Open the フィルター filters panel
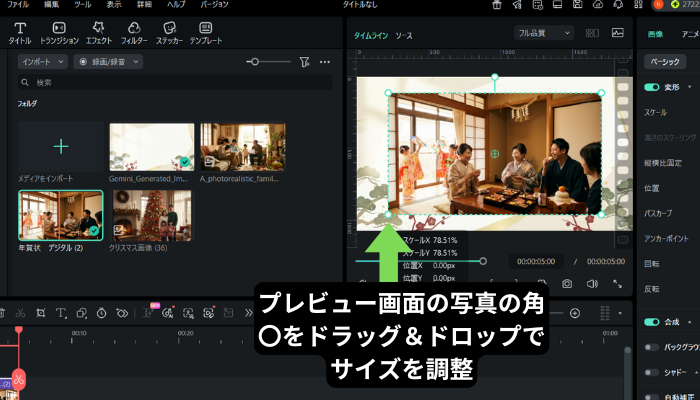Viewport: 700px width, 400px height. pyautogui.click(x=134, y=33)
